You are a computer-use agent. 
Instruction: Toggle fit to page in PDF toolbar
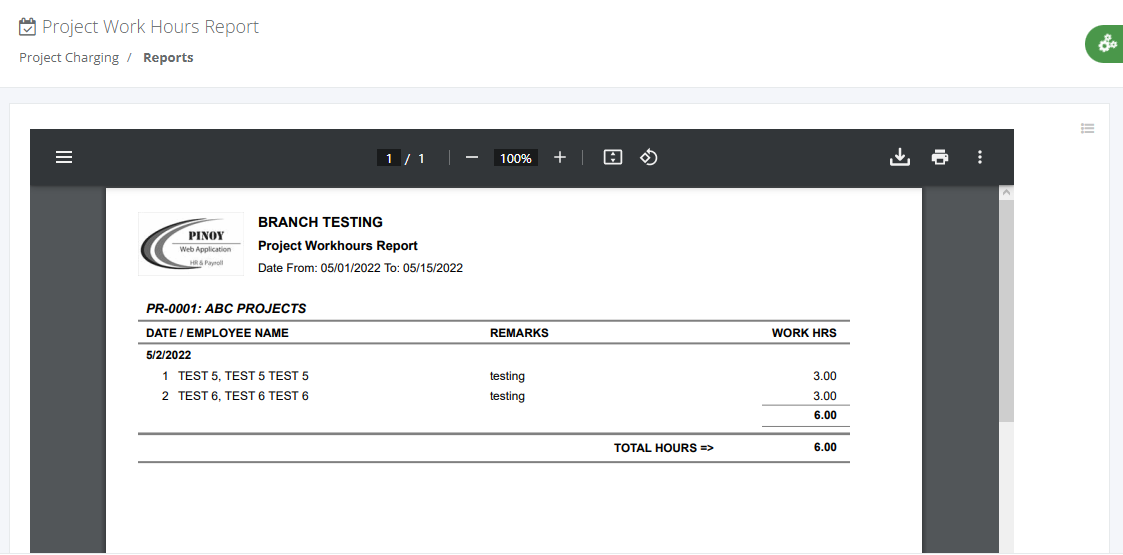pyautogui.click(x=613, y=157)
